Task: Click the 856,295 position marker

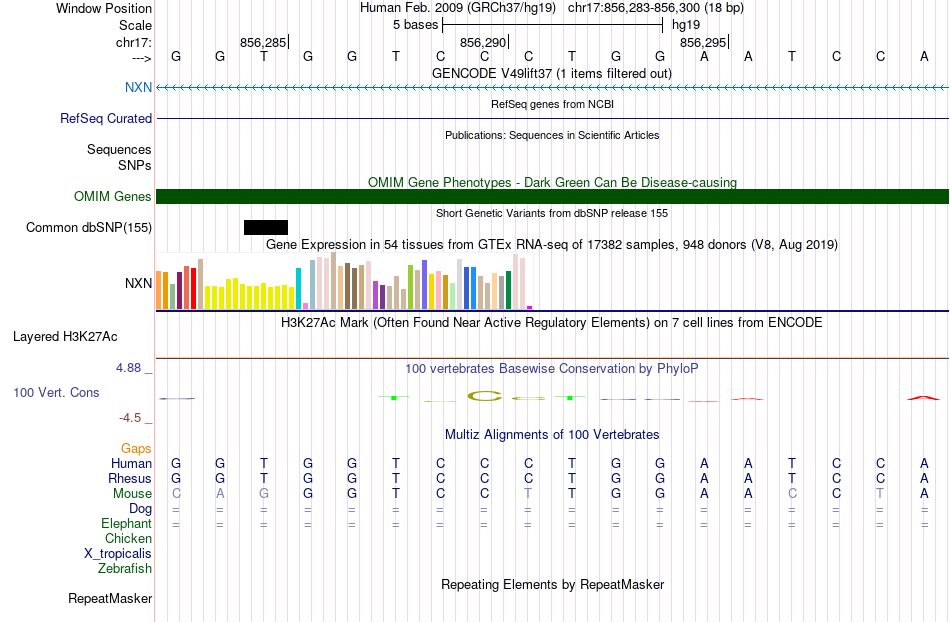Action: (703, 42)
